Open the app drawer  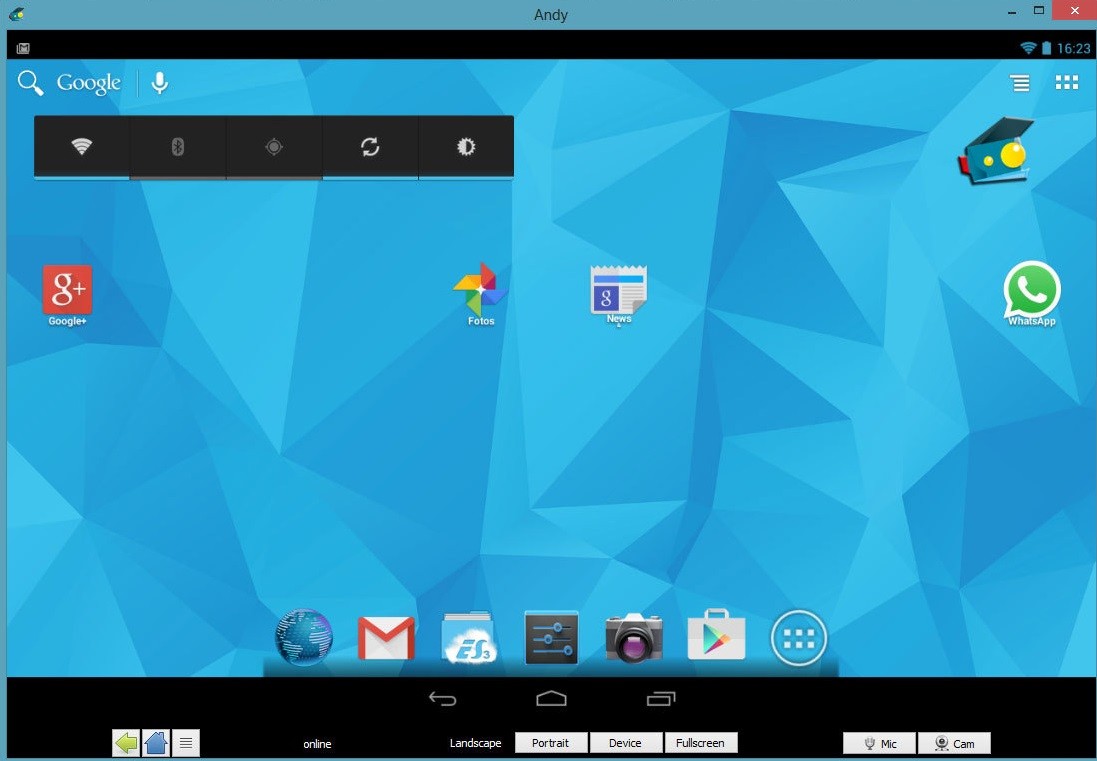(797, 637)
